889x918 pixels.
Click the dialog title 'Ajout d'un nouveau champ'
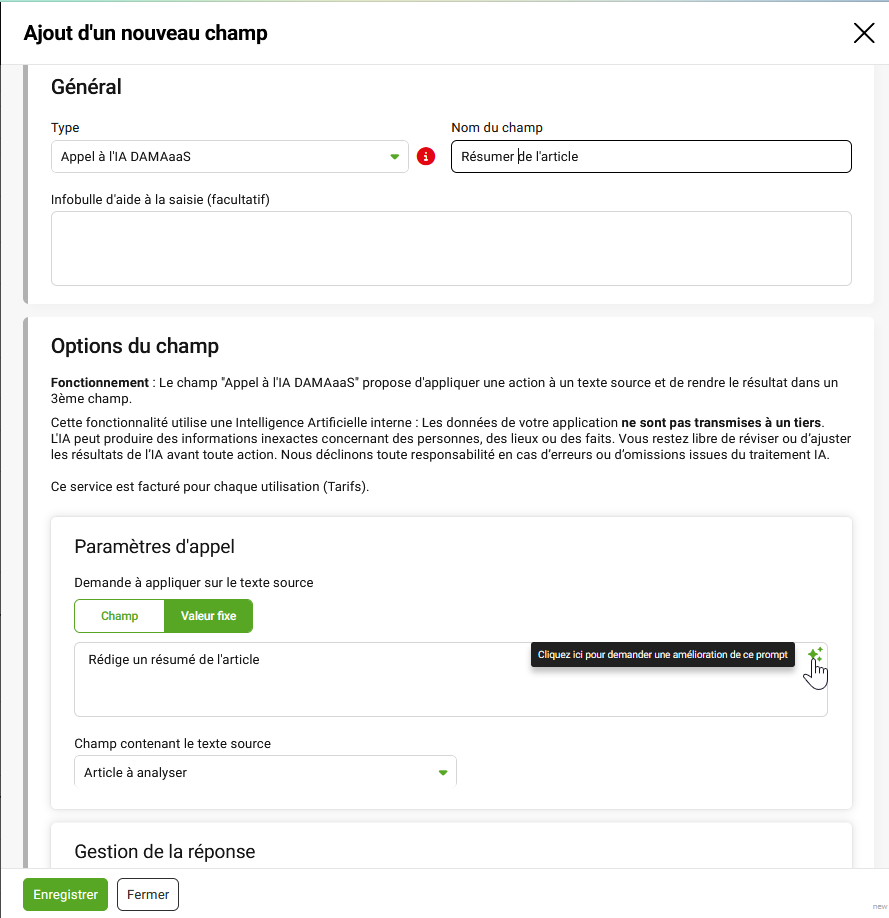[x=145, y=33]
